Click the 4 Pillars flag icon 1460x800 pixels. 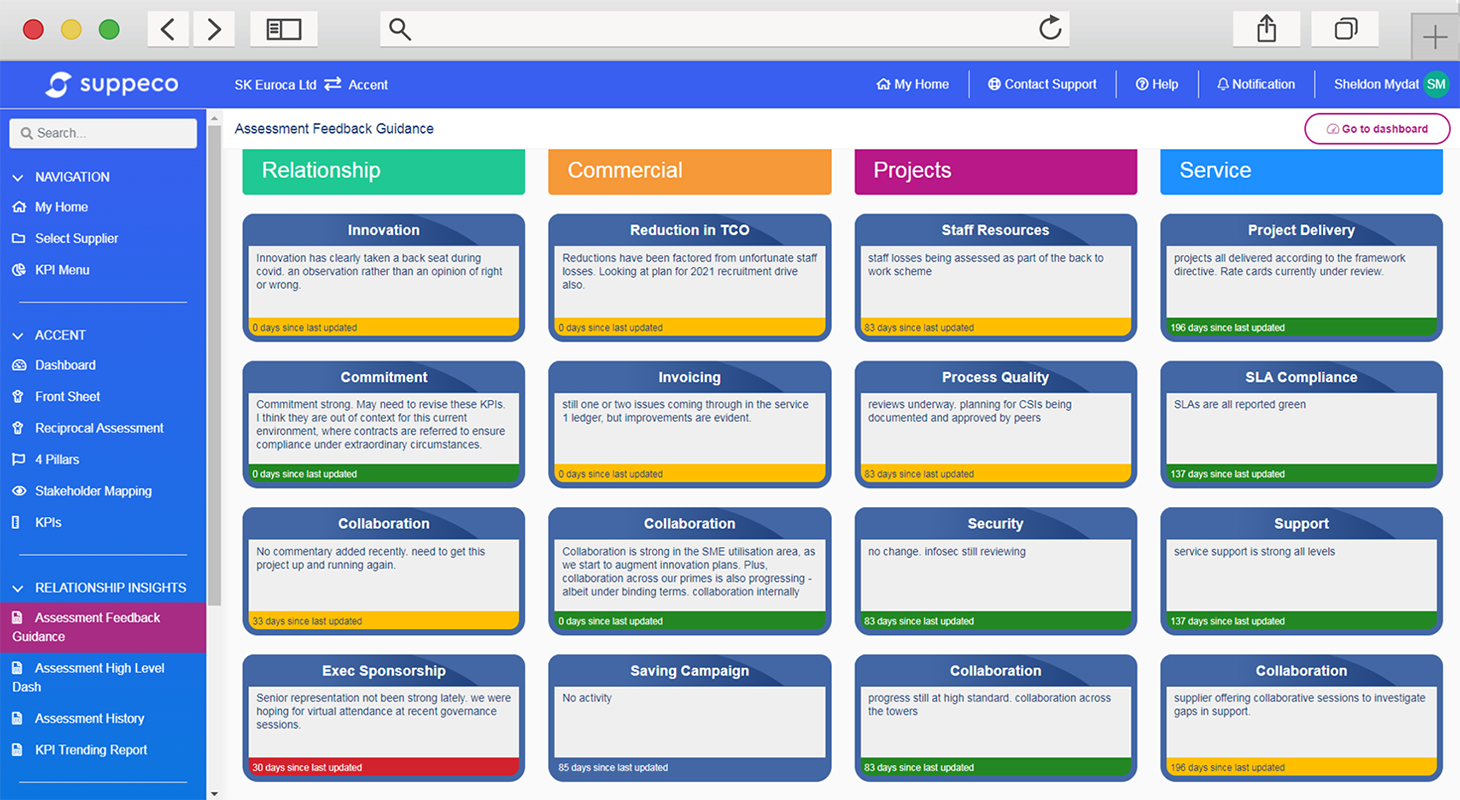coord(18,459)
